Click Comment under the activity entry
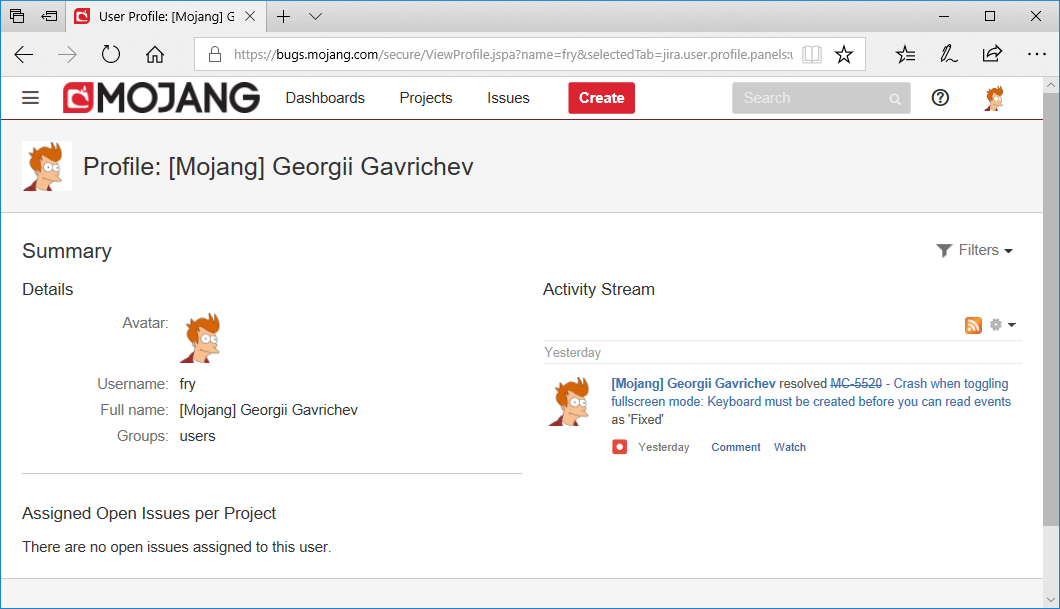Image resolution: width=1060 pixels, height=609 pixels. [736, 447]
